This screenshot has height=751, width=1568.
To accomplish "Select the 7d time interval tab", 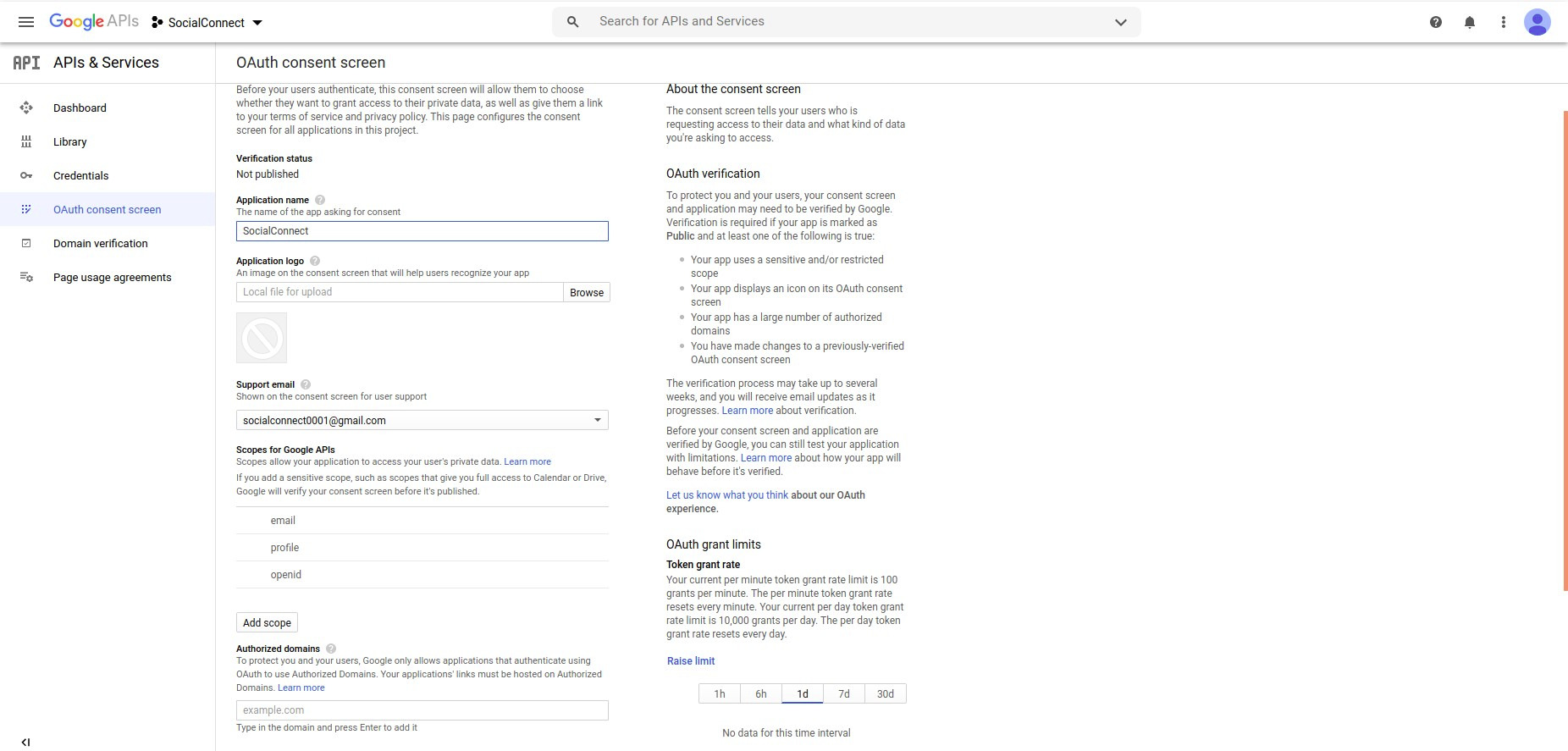I will pyautogui.click(x=844, y=693).
